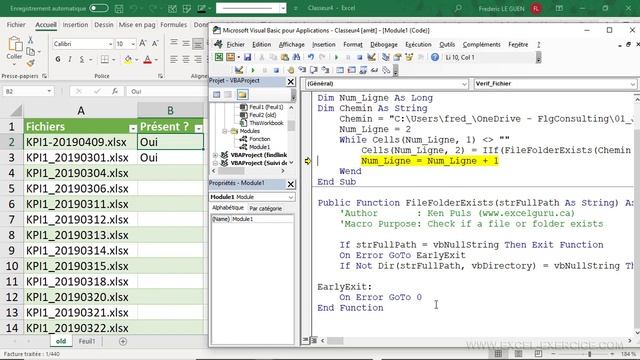Click the Step Out debug icon
The image size is (640, 360).
tap(325, 70)
